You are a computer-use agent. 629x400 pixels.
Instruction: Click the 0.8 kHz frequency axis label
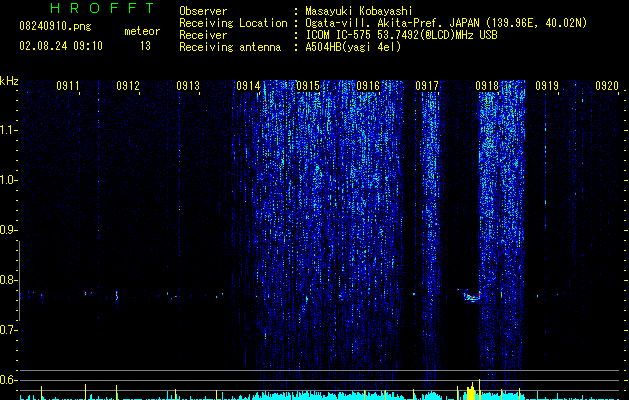[8, 280]
